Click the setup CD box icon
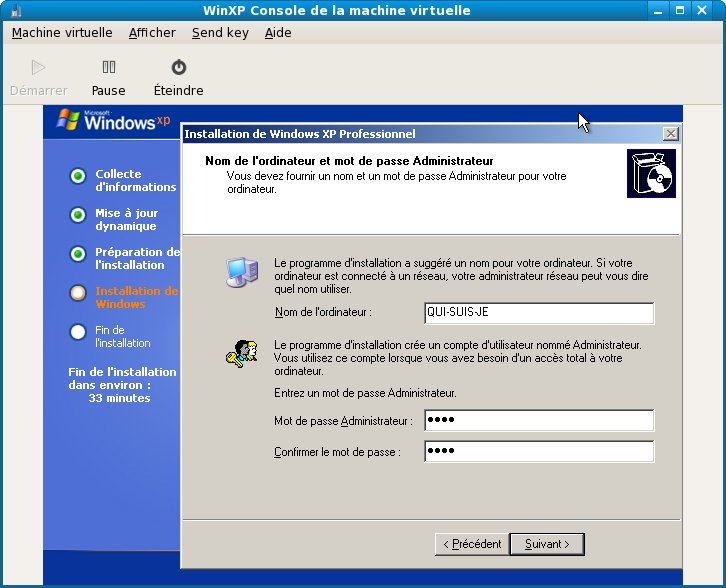This screenshot has height=588, width=726. pos(651,174)
